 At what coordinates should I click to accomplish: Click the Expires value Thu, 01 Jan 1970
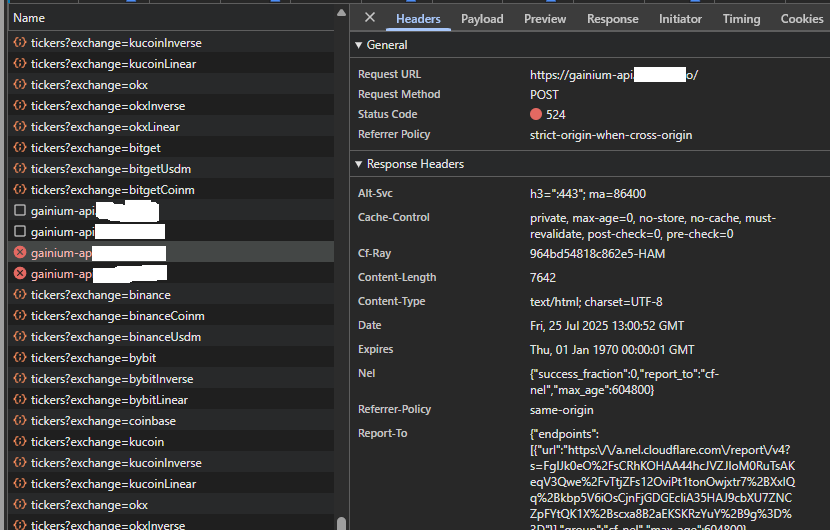click(612, 349)
